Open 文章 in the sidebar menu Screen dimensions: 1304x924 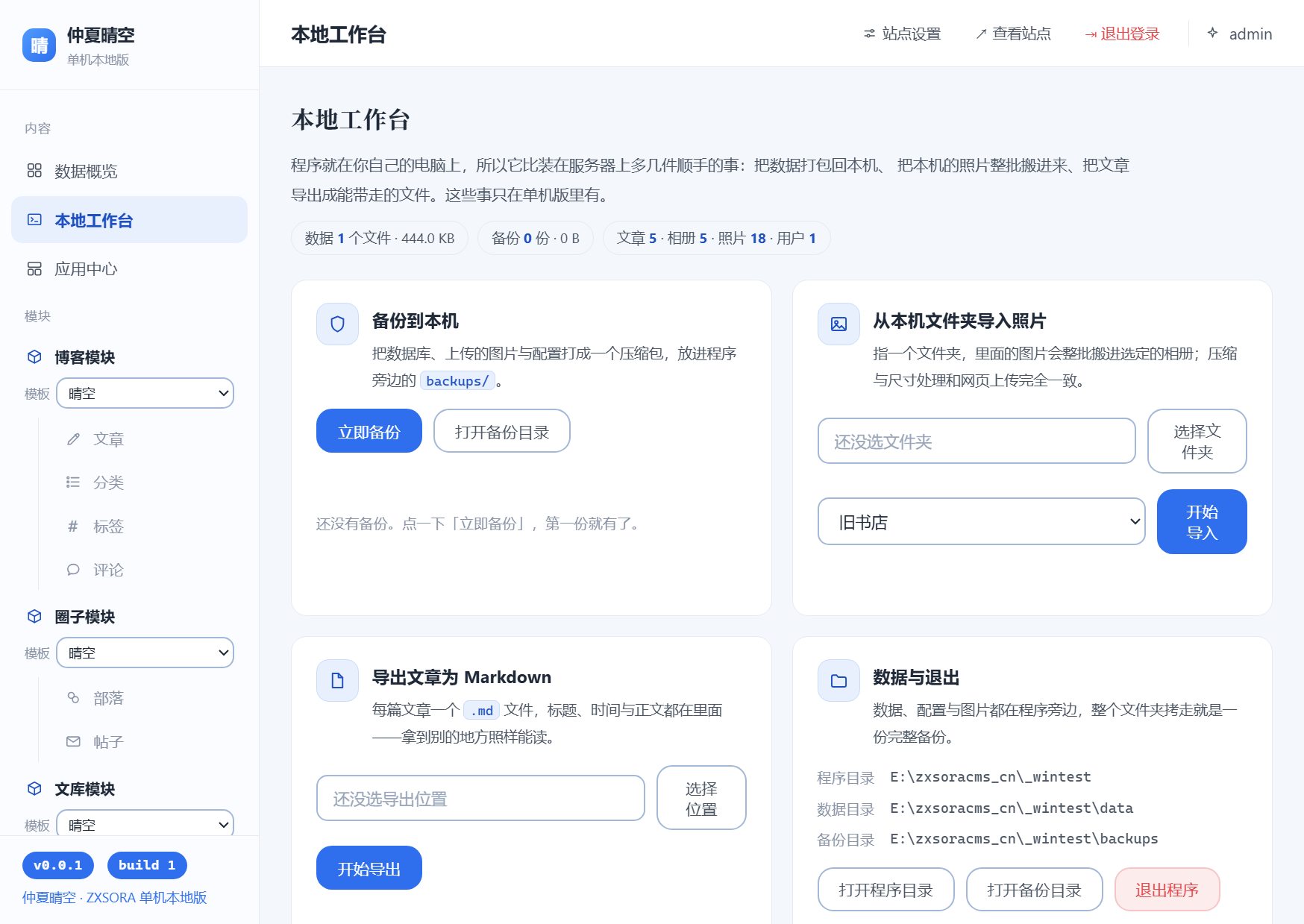coord(108,439)
